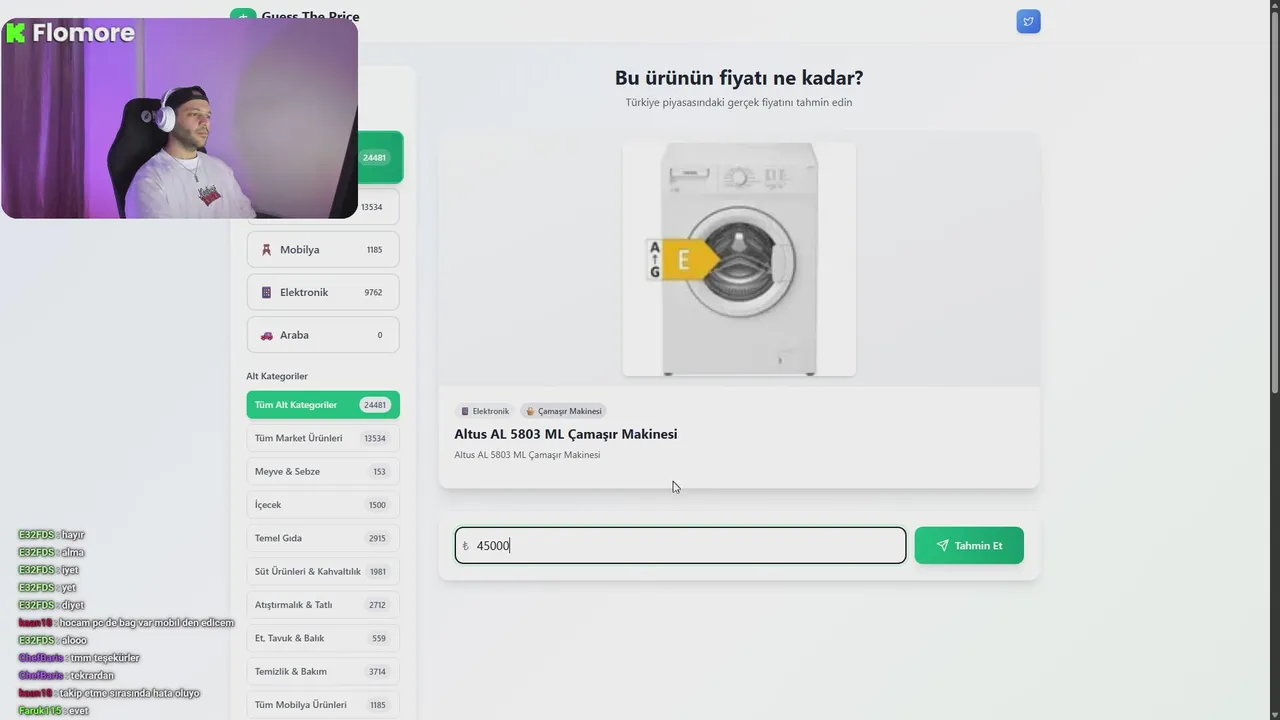The width and height of the screenshot is (1280, 720).
Task: Click the chair icon beside Mobilya
Action: (x=266, y=250)
